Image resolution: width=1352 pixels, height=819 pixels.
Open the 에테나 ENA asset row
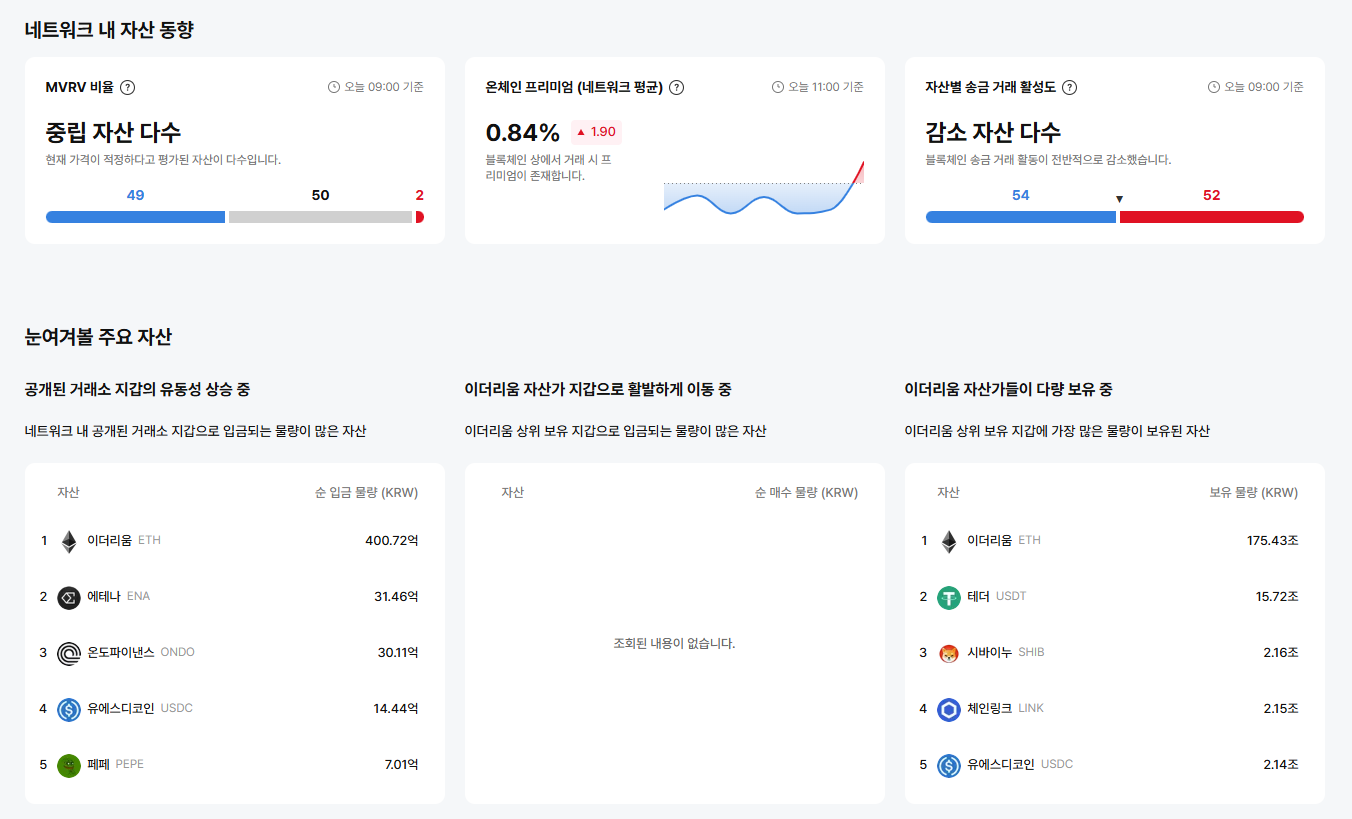235,597
